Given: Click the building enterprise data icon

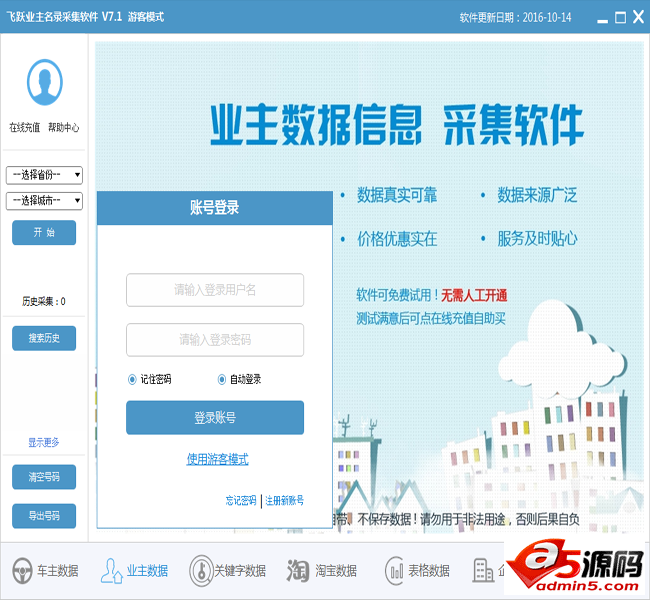Looking at the screenshot, I should click(x=483, y=571).
